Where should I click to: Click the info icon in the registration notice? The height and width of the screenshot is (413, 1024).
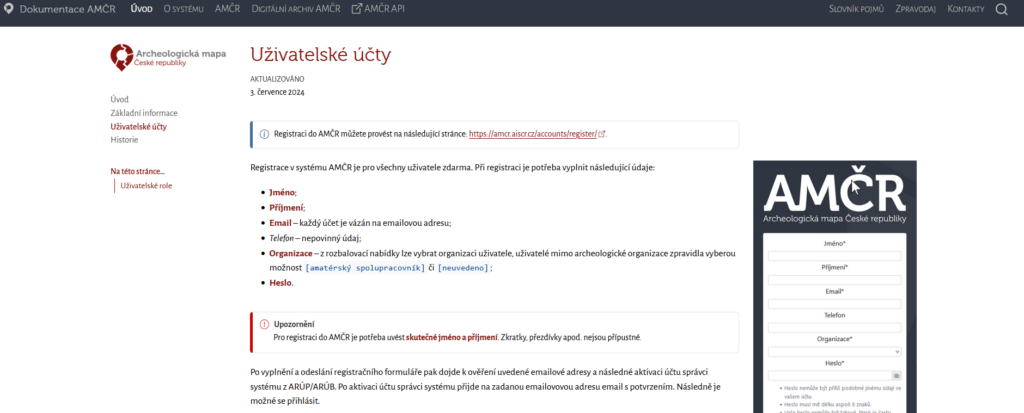pos(264,134)
